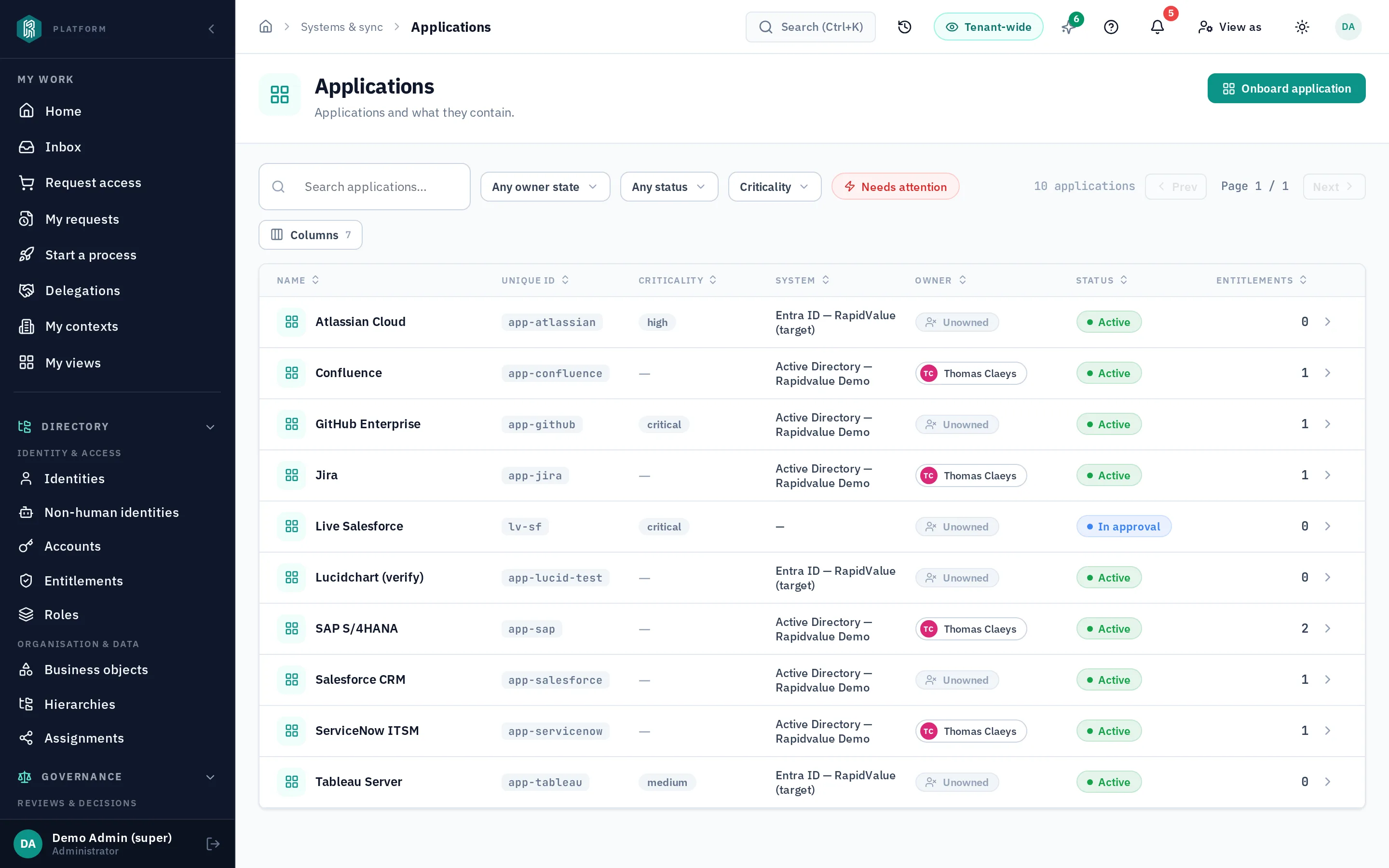Expand Atlassian Cloud row chevron
The image size is (1389, 868).
[1328, 322]
